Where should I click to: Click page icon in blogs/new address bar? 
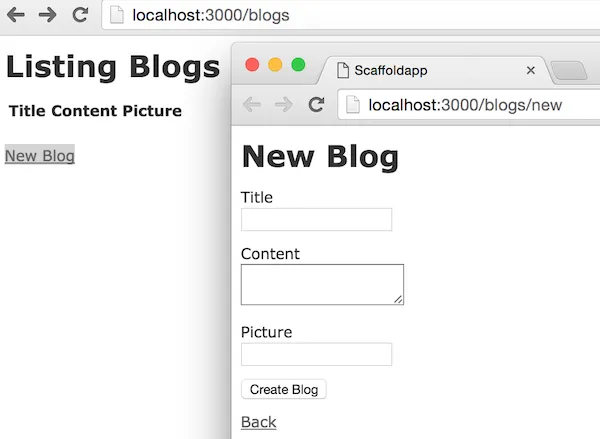[x=353, y=104]
